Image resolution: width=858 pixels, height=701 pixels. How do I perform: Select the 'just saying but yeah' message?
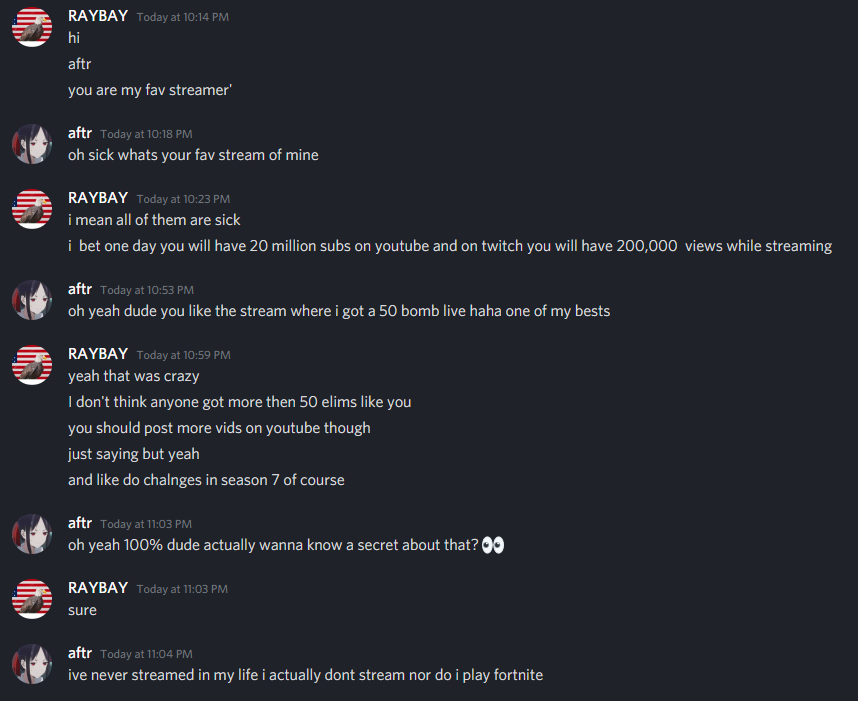click(134, 454)
